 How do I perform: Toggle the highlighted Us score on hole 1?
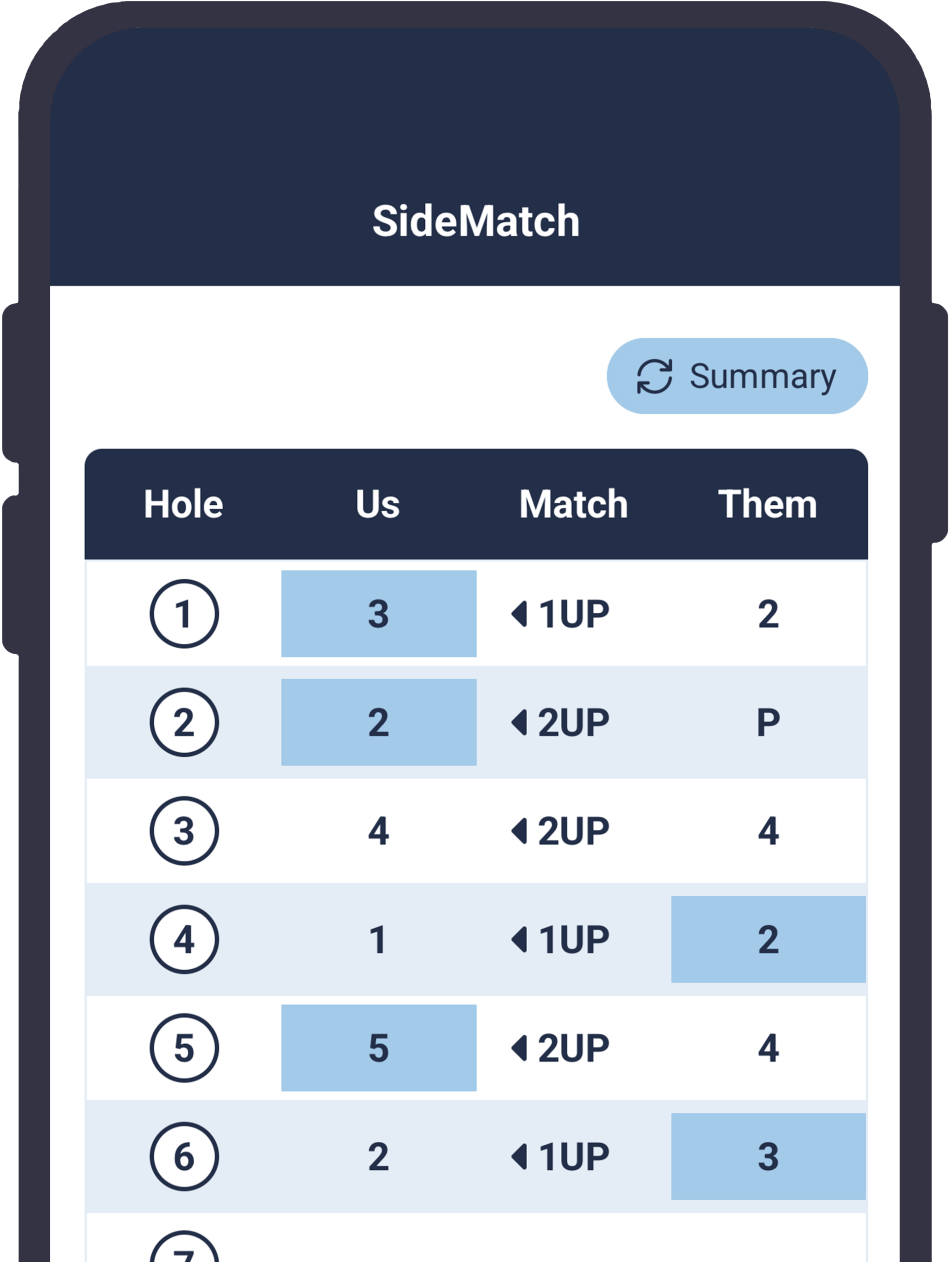click(x=379, y=614)
